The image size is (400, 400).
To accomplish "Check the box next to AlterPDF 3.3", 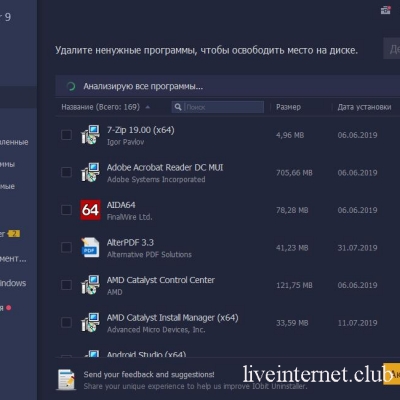I will coord(66,247).
